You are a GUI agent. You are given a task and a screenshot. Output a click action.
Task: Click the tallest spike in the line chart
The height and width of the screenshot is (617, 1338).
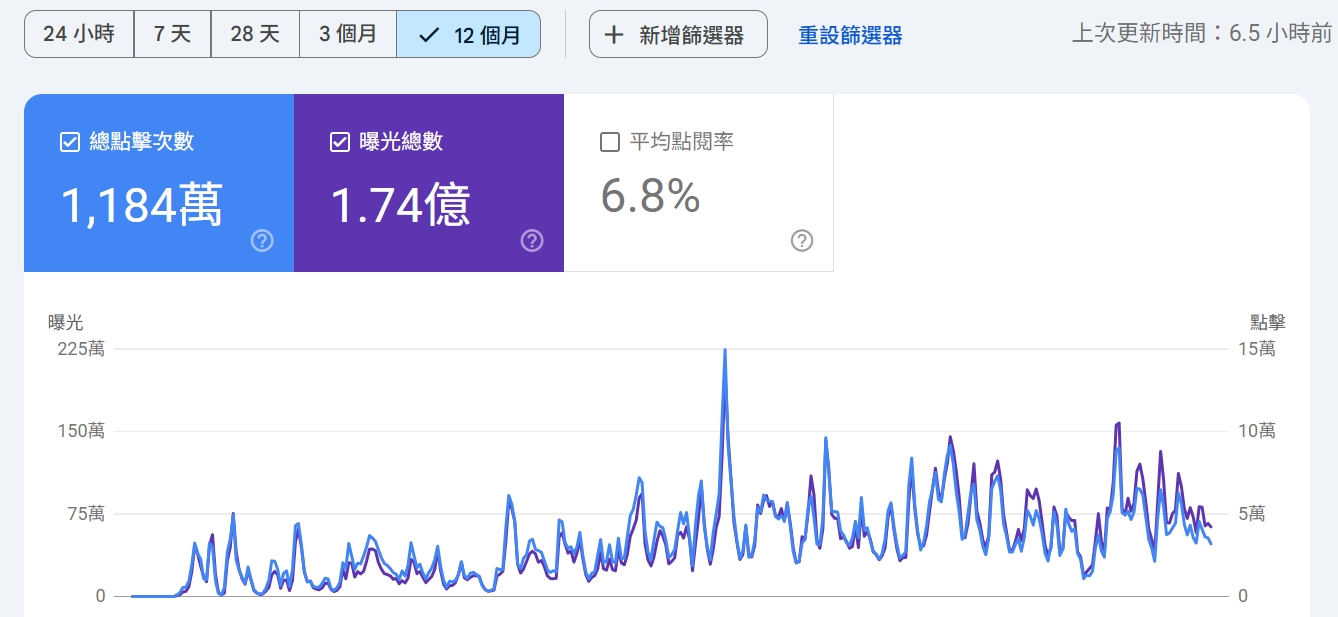click(724, 350)
